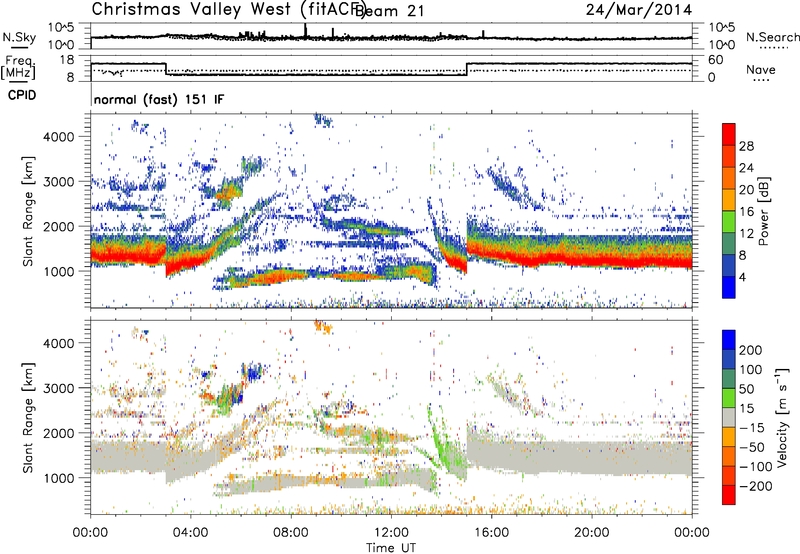800x554 pixels.
Task: Click "4000" on the power panel range axis
Action: pos(58,137)
